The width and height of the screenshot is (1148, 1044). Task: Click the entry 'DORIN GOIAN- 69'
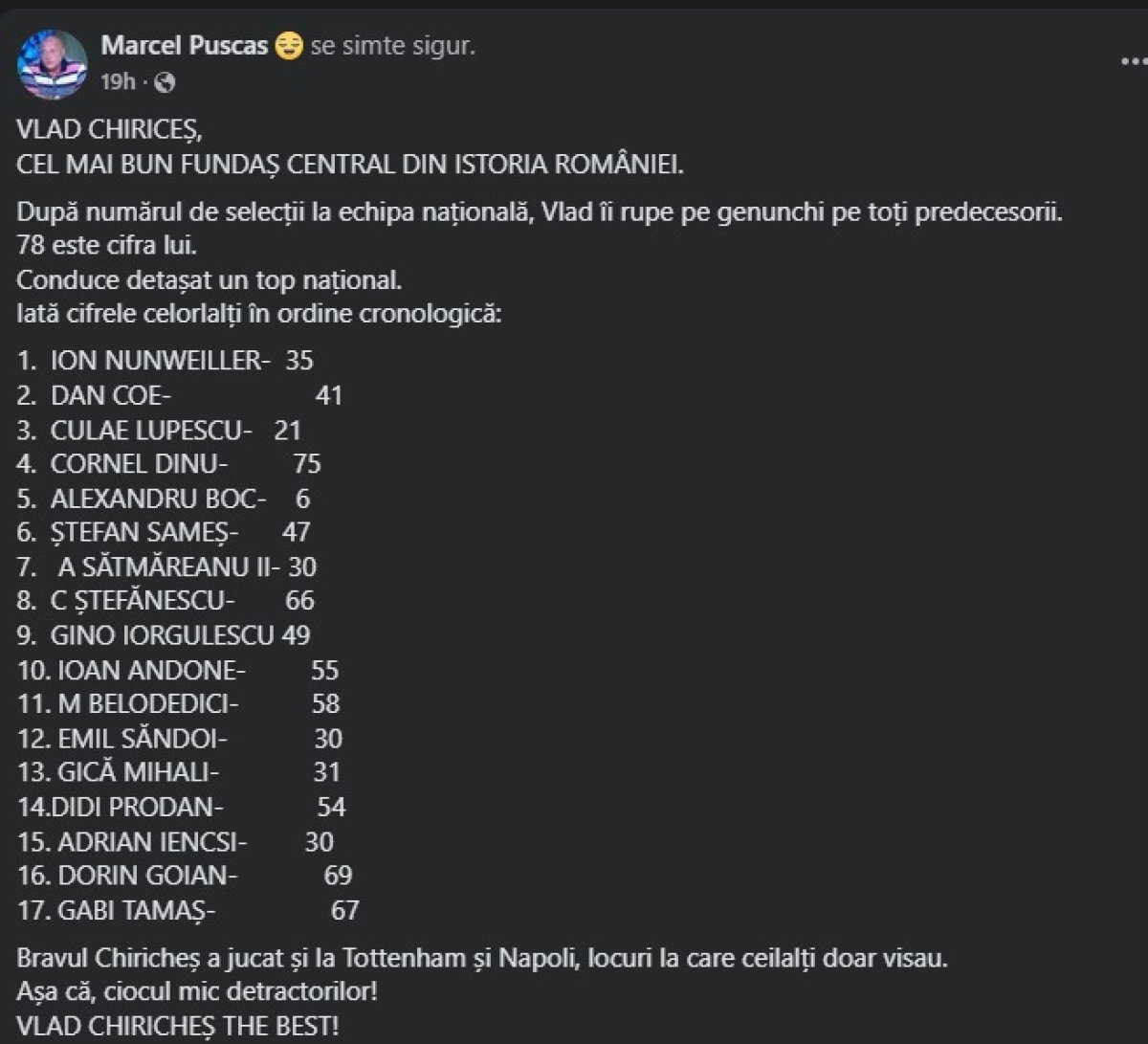(x=182, y=876)
